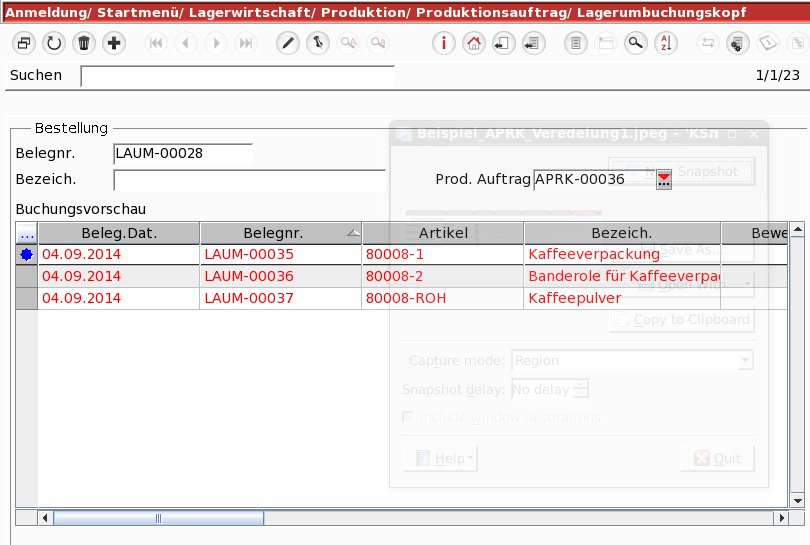Click into the Suchen search field
810x545 pixels.
coord(238,76)
